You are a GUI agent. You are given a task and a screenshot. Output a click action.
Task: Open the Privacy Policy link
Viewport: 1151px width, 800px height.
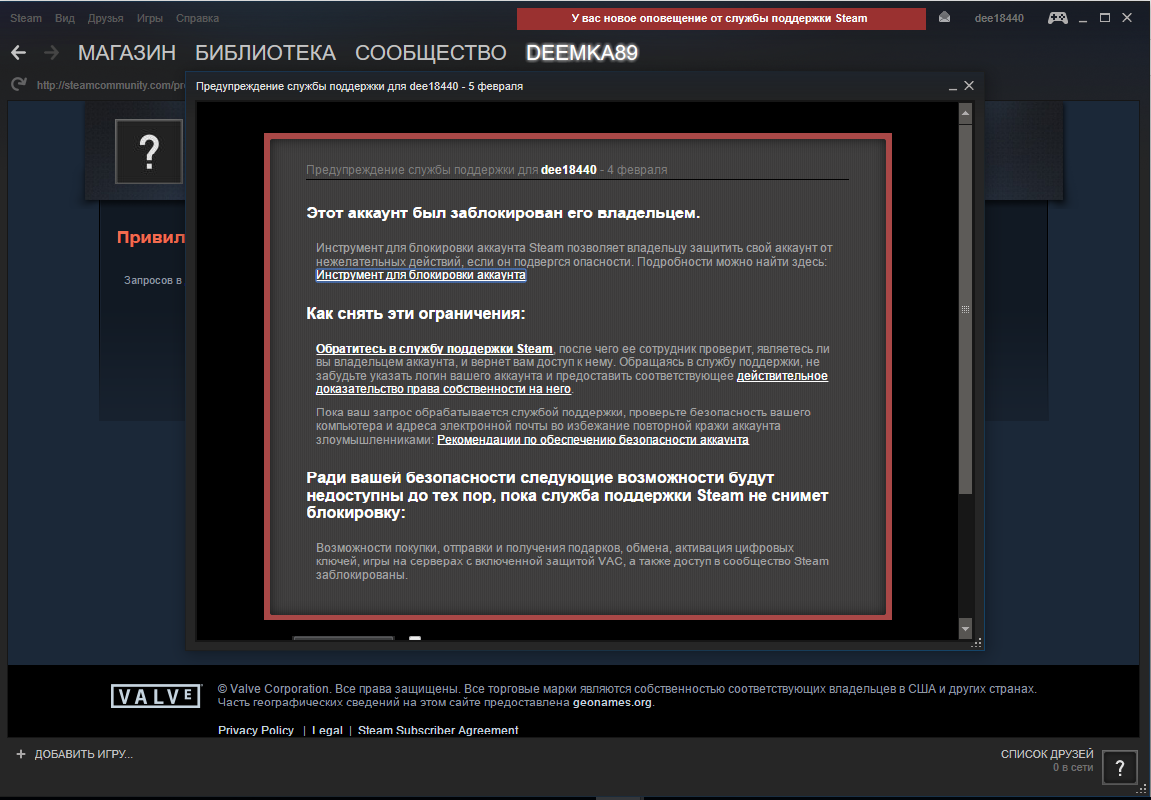[255, 730]
